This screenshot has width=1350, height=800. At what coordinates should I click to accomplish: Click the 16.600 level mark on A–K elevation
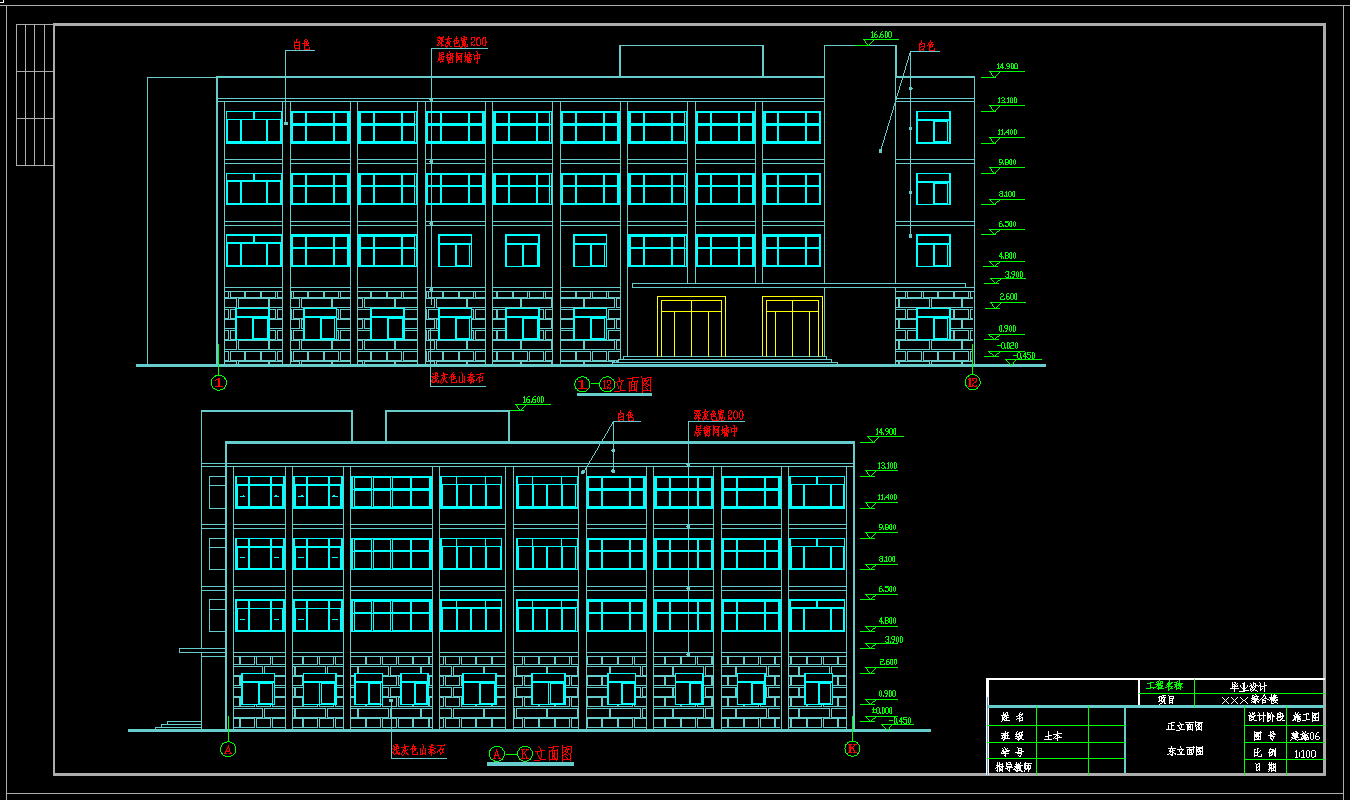(x=533, y=400)
